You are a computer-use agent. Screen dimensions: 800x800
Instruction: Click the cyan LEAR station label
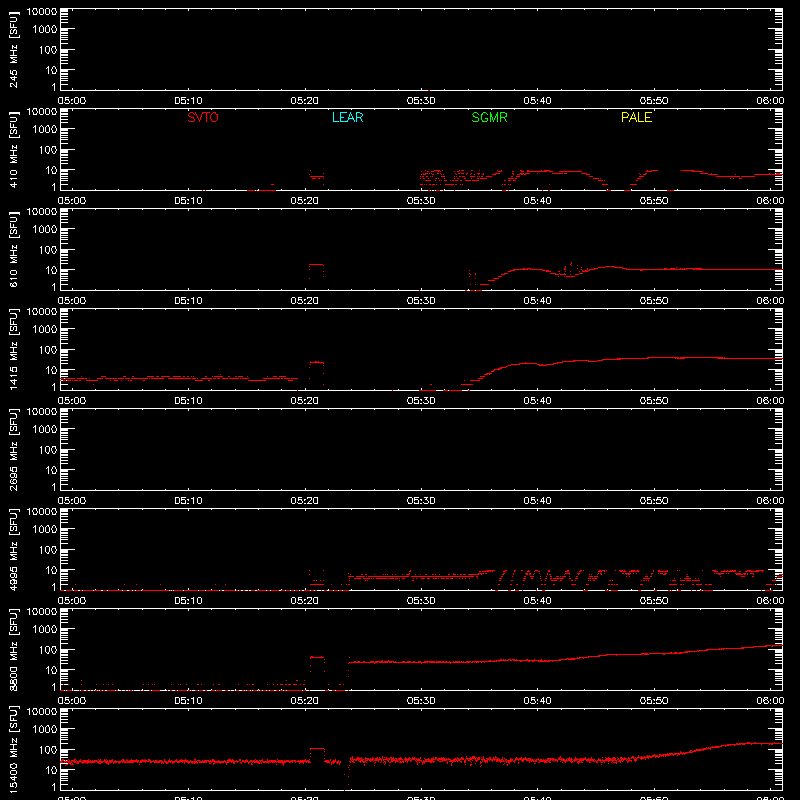pyautogui.click(x=347, y=117)
